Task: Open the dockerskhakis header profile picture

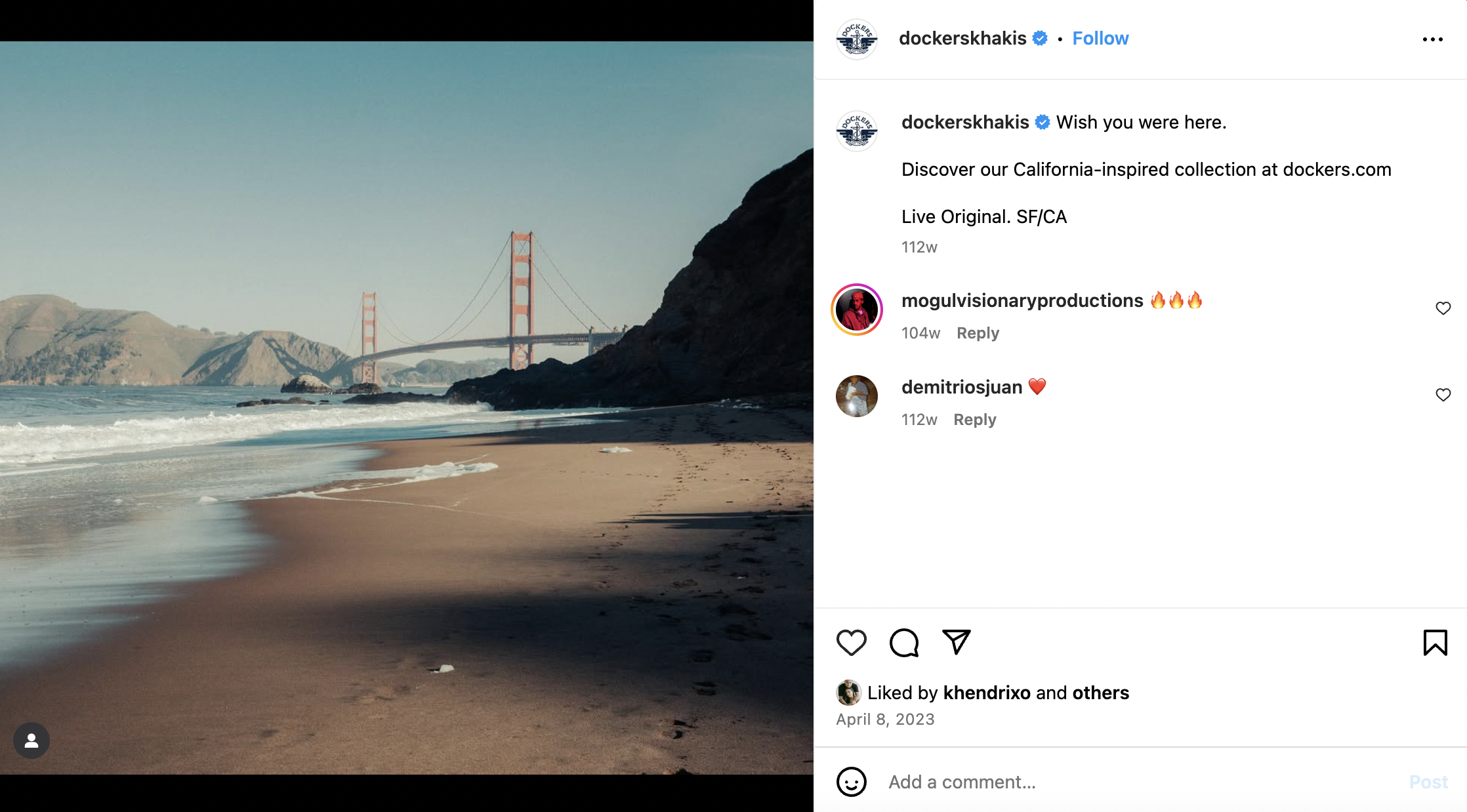Action: tap(856, 39)
